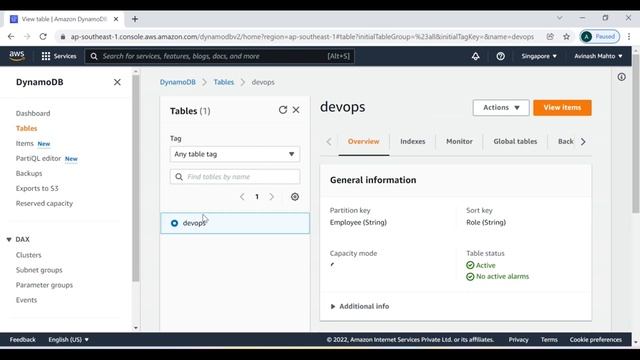The height and width of the screenshot is (360, 640).
Task: Open DAX Clusters link
Action: pyautogui.click(x=29, y=255)
